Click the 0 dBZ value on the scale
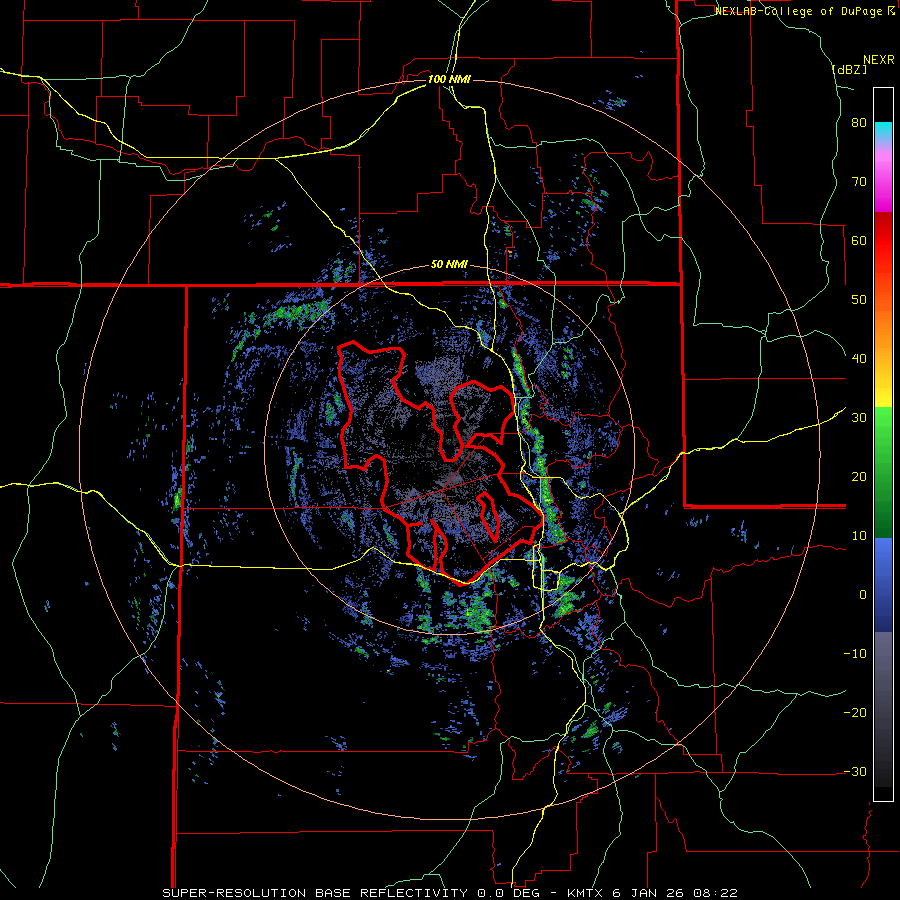 (x=863, y=595)
